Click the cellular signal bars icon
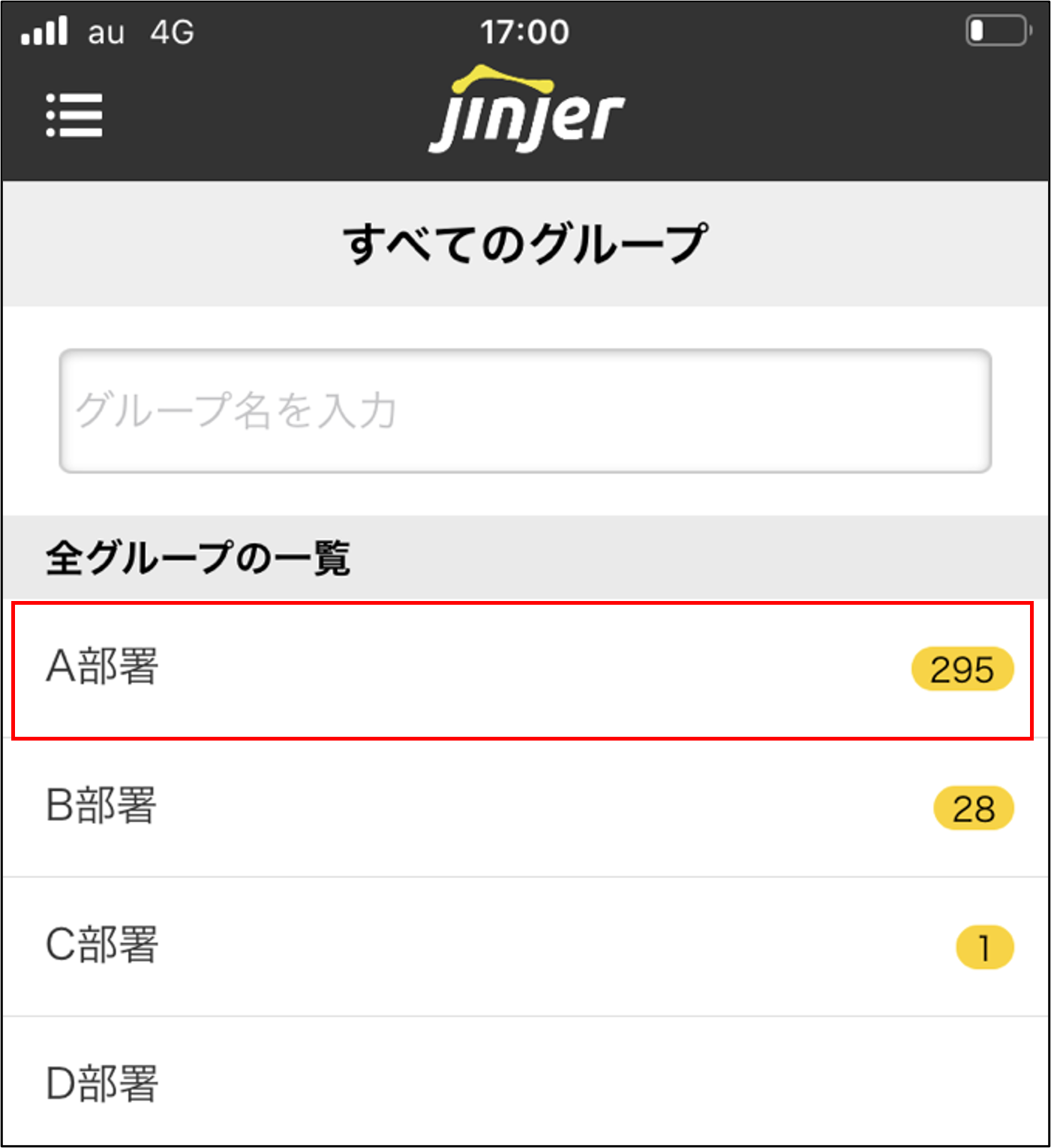Image resolution: width=1051 pixels, height=1148 pixels. [x=44, y=32]
